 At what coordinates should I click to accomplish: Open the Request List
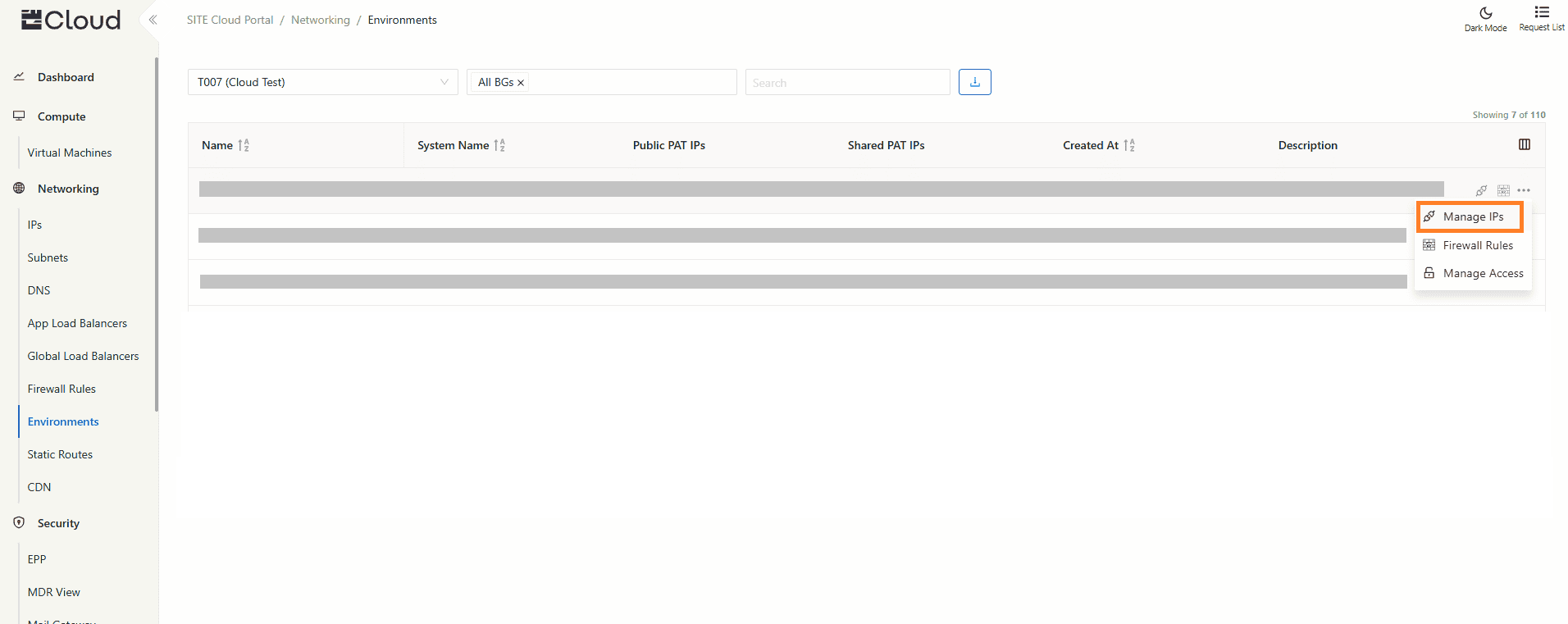(1541, 18)
